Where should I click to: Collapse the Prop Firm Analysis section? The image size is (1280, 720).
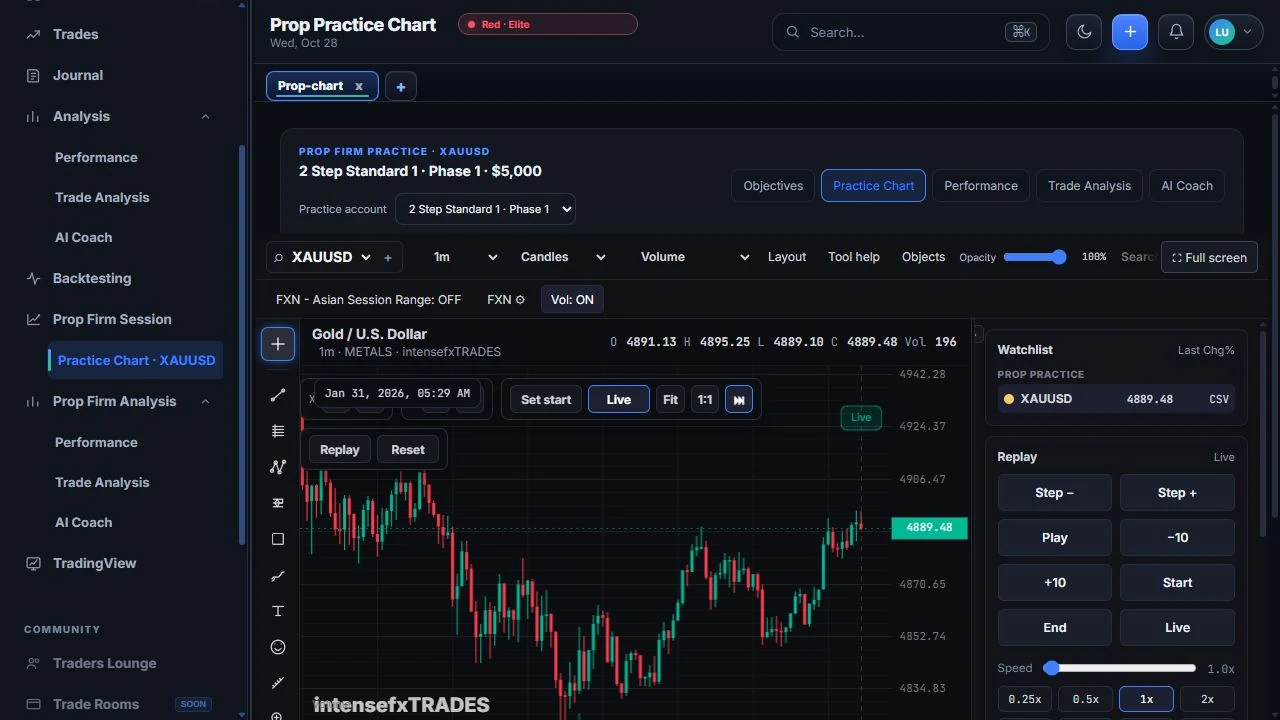pyautogui.click(x=205, y=402)
